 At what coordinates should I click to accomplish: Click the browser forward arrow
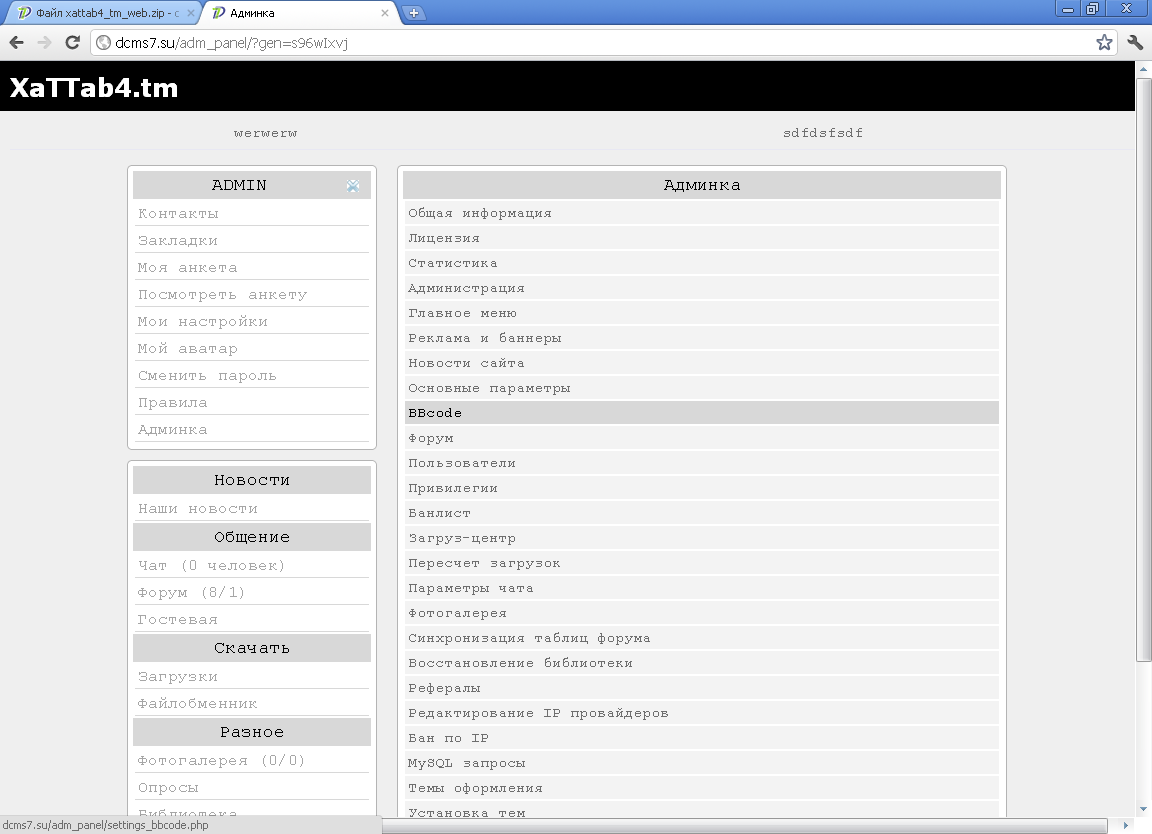[x=44, y=43]
